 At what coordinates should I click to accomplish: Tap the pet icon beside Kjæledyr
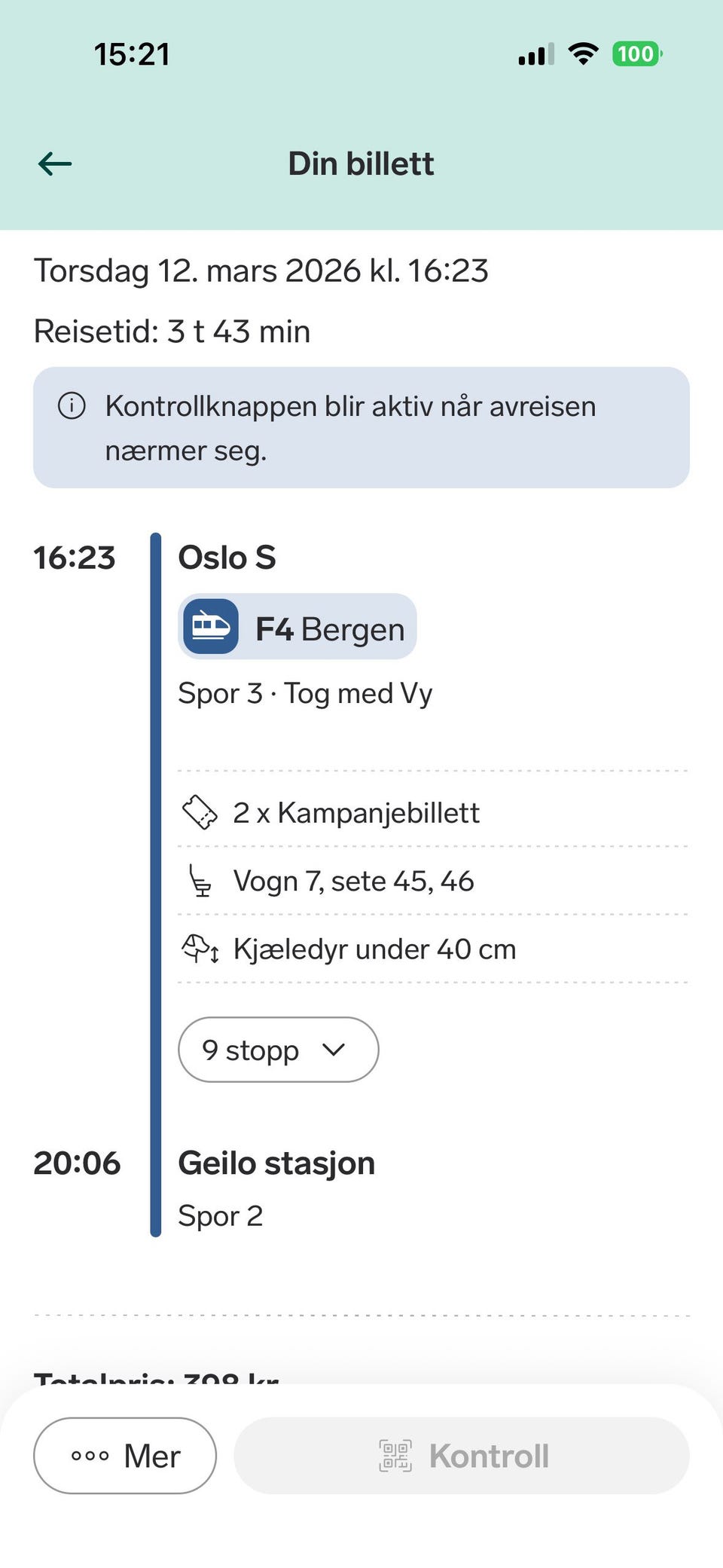200,949
